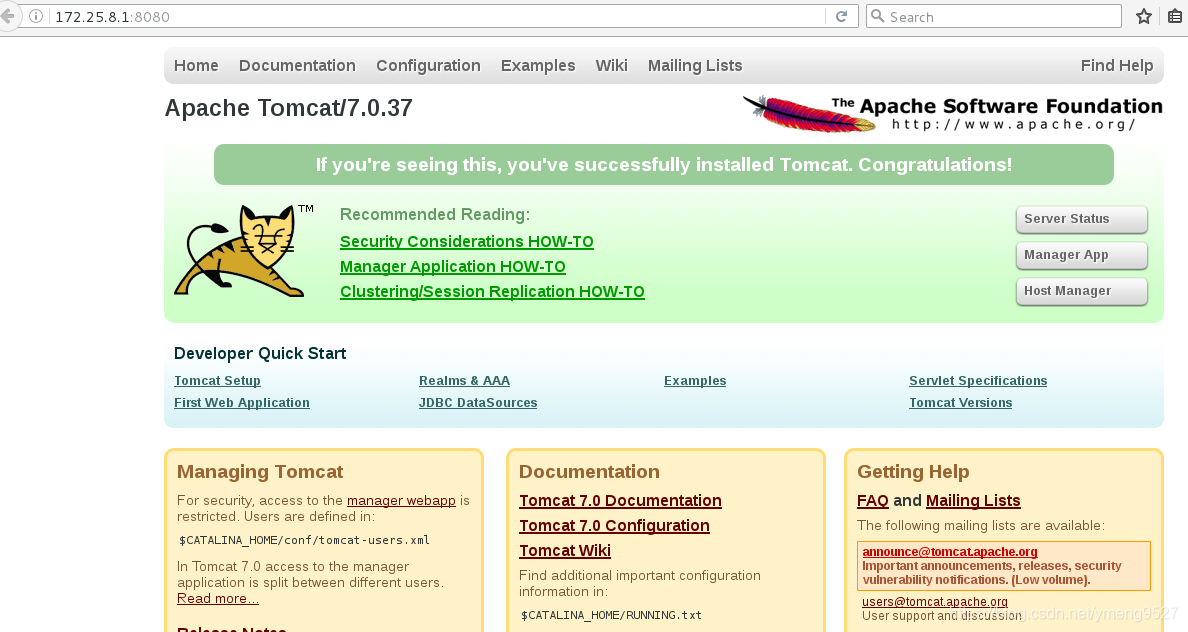Open the Realms & AAA link

click(x=464, y=381)
